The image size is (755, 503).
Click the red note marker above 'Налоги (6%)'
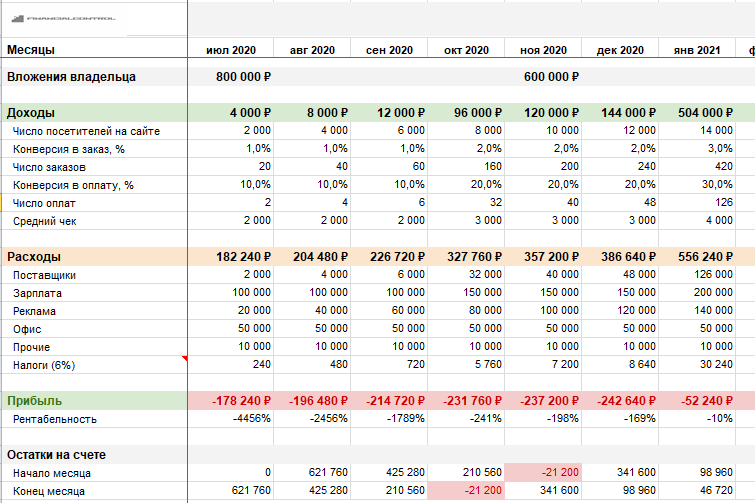(x=185, y=359)
